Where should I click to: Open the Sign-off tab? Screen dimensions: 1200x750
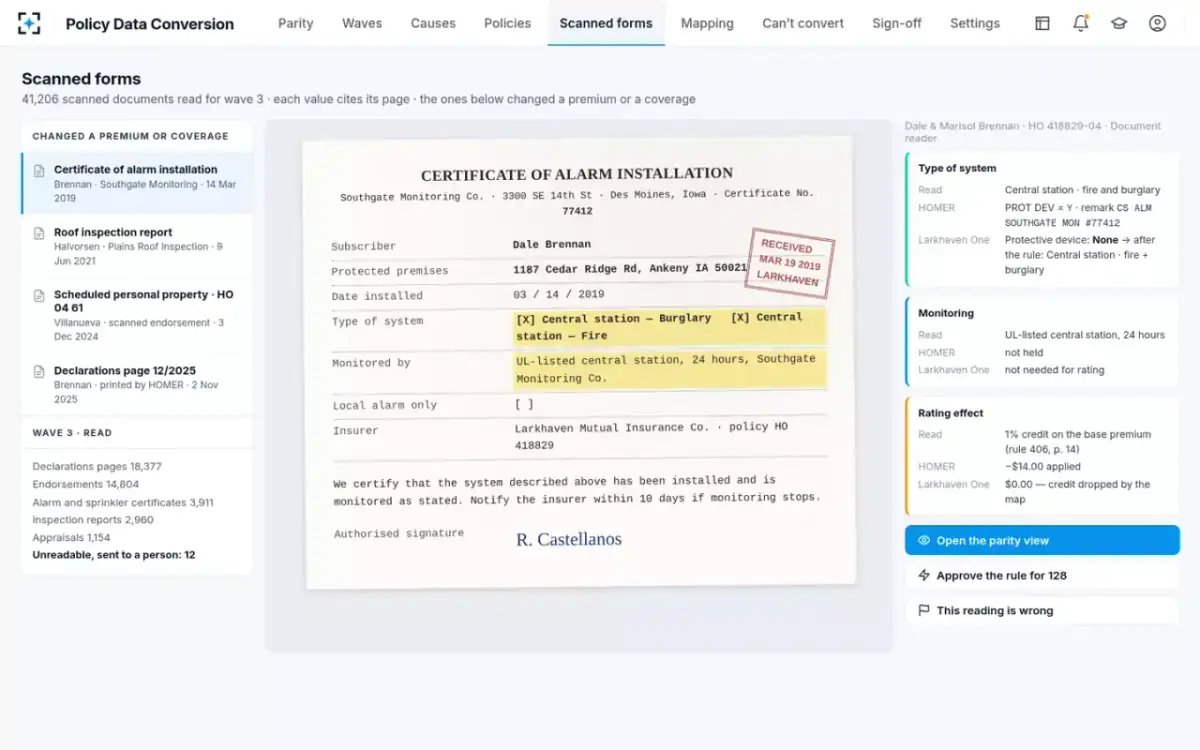point(897,23)
